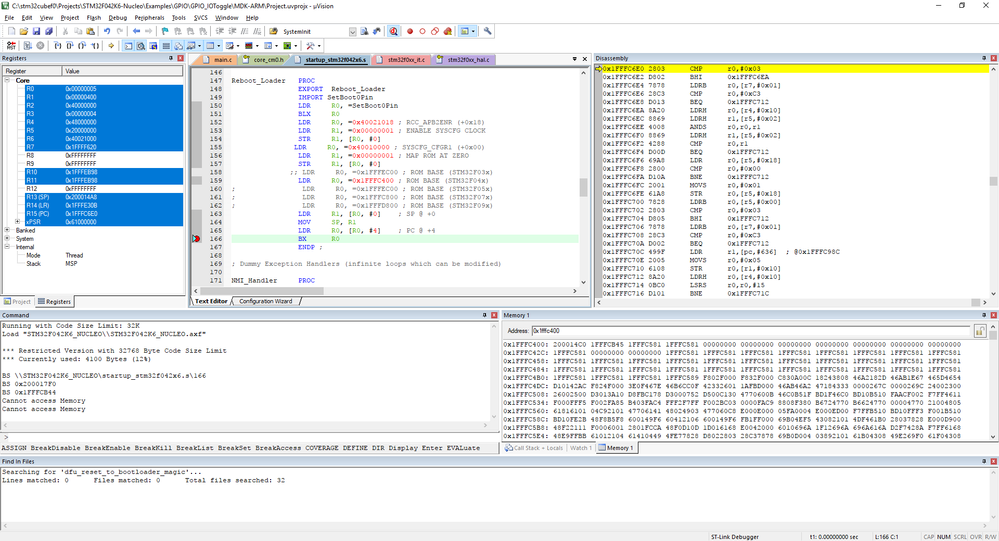The image size is (999, 541).
Task: Switch to the main.c editor tab
Action: point(219,59)
